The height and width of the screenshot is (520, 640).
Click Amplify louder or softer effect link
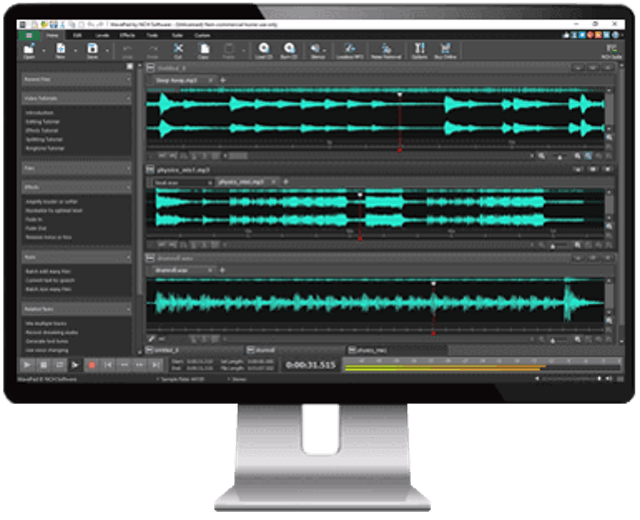(x=51, y=202)
